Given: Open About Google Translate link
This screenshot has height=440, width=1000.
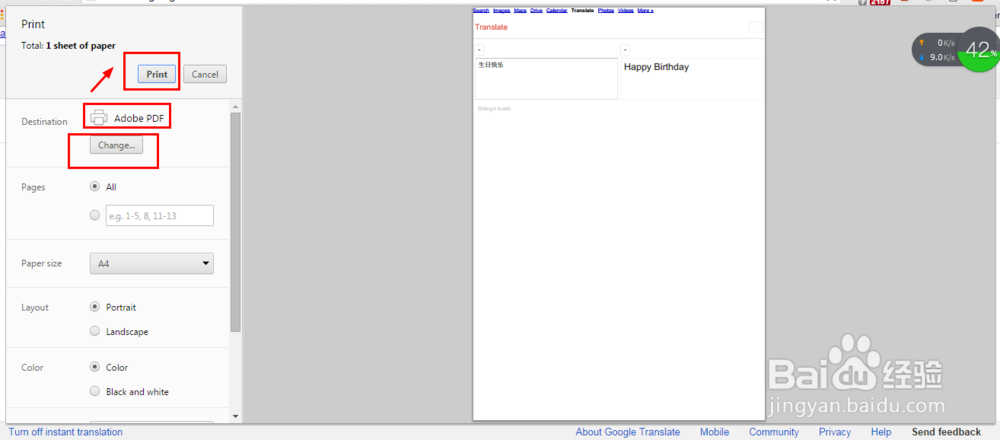Looking at the screenshot, I should pyautogui.click(x=628, y=432).
